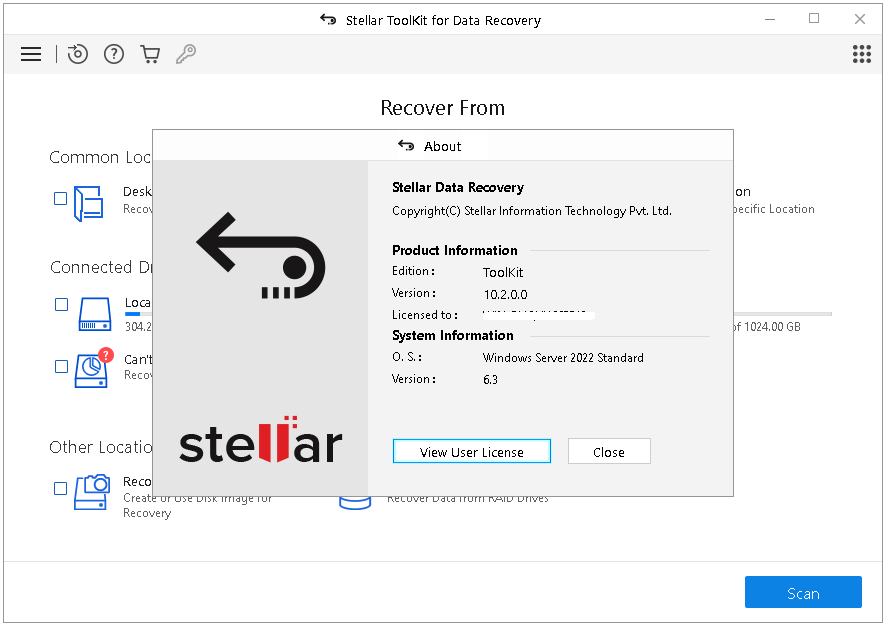Viewport: 885px width, 624px height.
Task: Click the 'ToolKit' edition value
Action: [x=503, y=273]
